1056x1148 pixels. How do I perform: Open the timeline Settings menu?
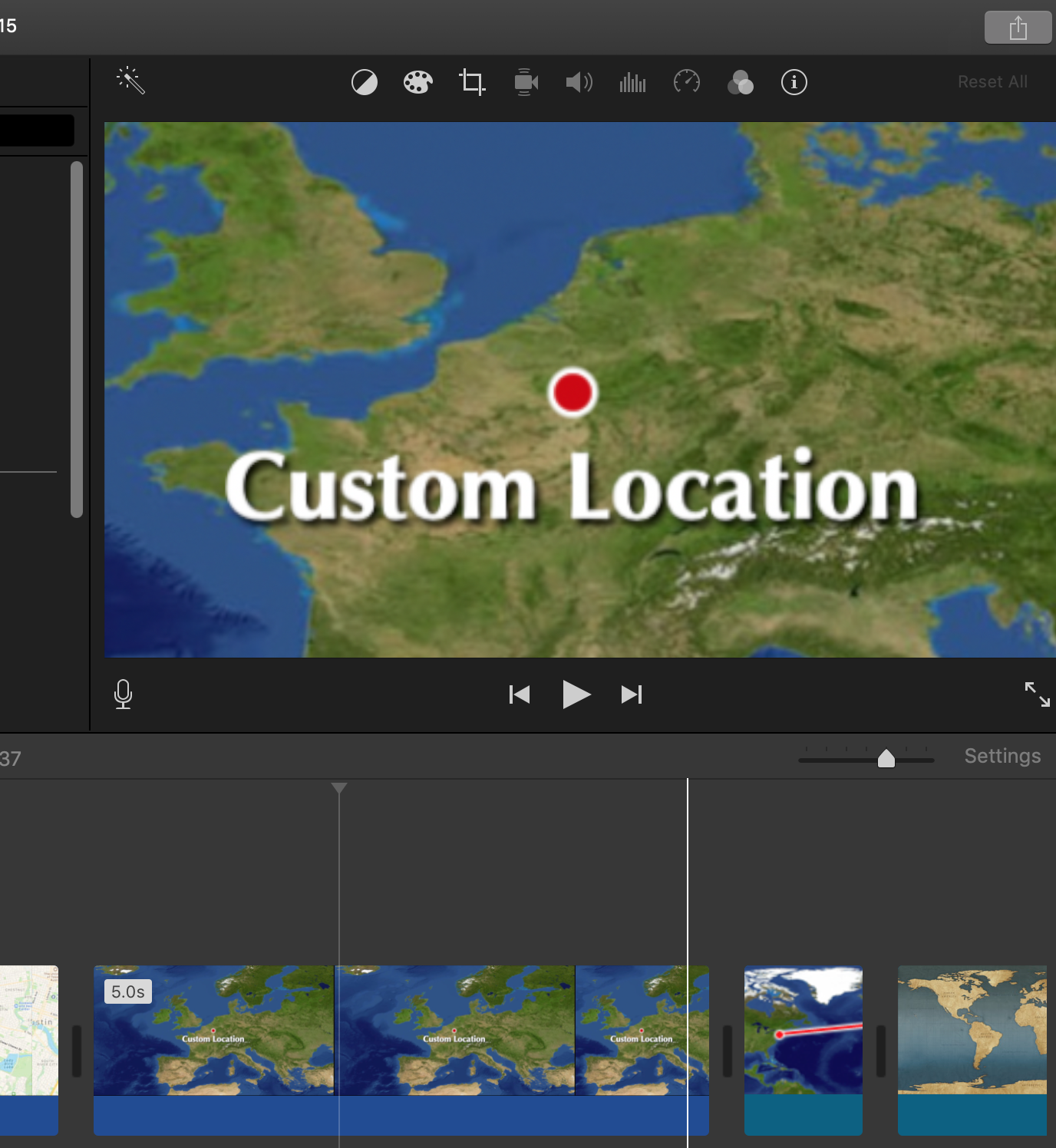tap(1002, 757)
